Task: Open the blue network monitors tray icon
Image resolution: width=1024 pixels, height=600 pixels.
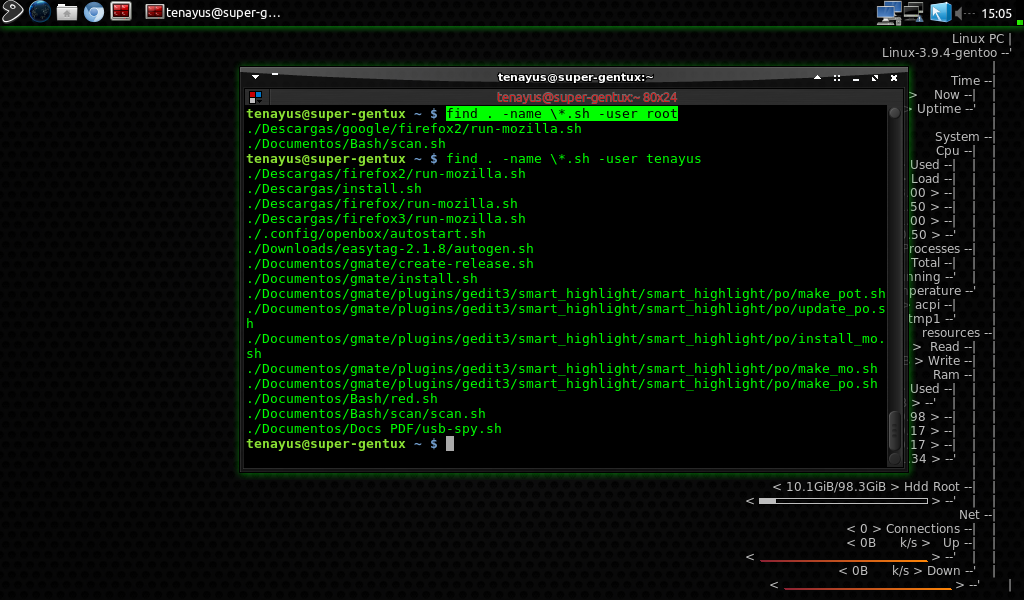Action: pos(889,12)
